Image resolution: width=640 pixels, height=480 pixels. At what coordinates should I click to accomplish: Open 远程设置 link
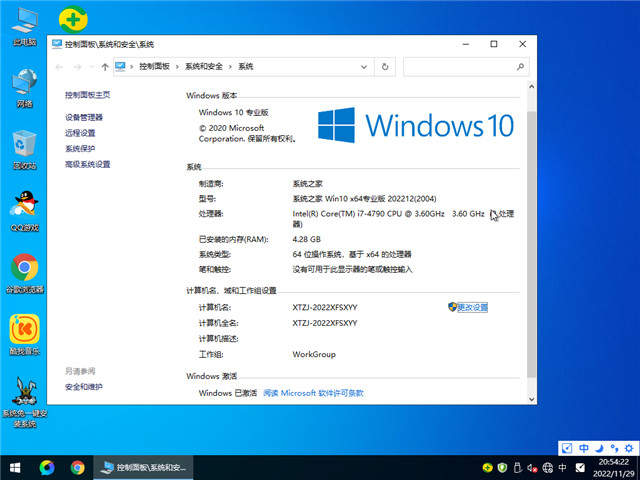tap(80, 133)
